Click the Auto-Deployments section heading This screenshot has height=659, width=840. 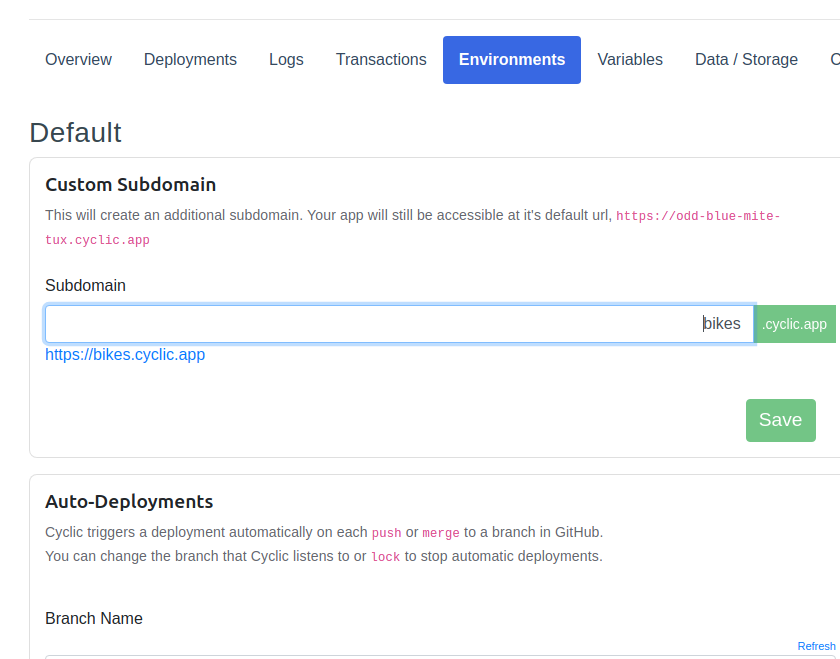(x=128, y=501)
